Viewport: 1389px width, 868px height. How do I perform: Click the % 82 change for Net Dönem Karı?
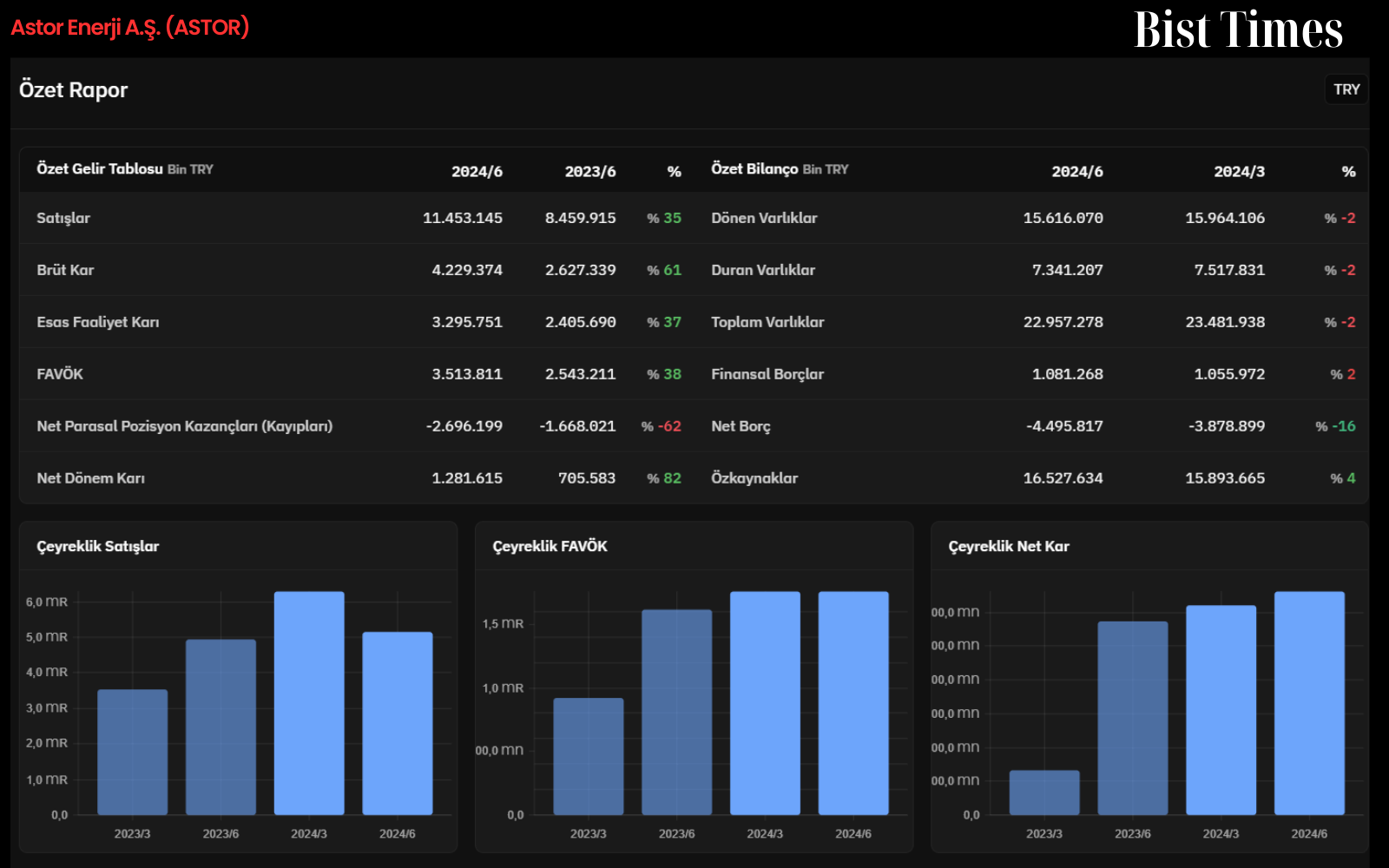(x=664, y=478)
